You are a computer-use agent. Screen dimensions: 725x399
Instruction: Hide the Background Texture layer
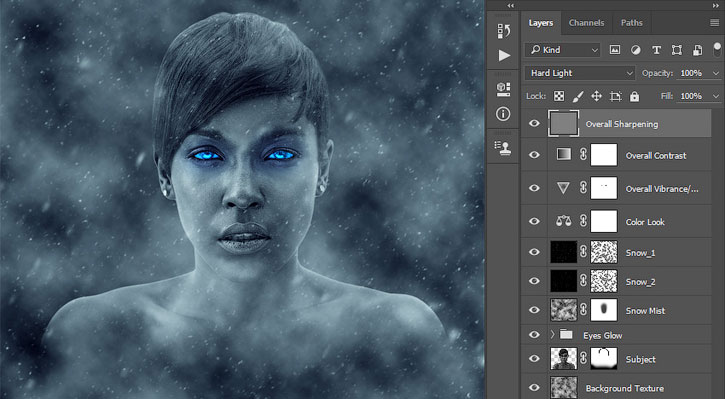pos(534,388)
